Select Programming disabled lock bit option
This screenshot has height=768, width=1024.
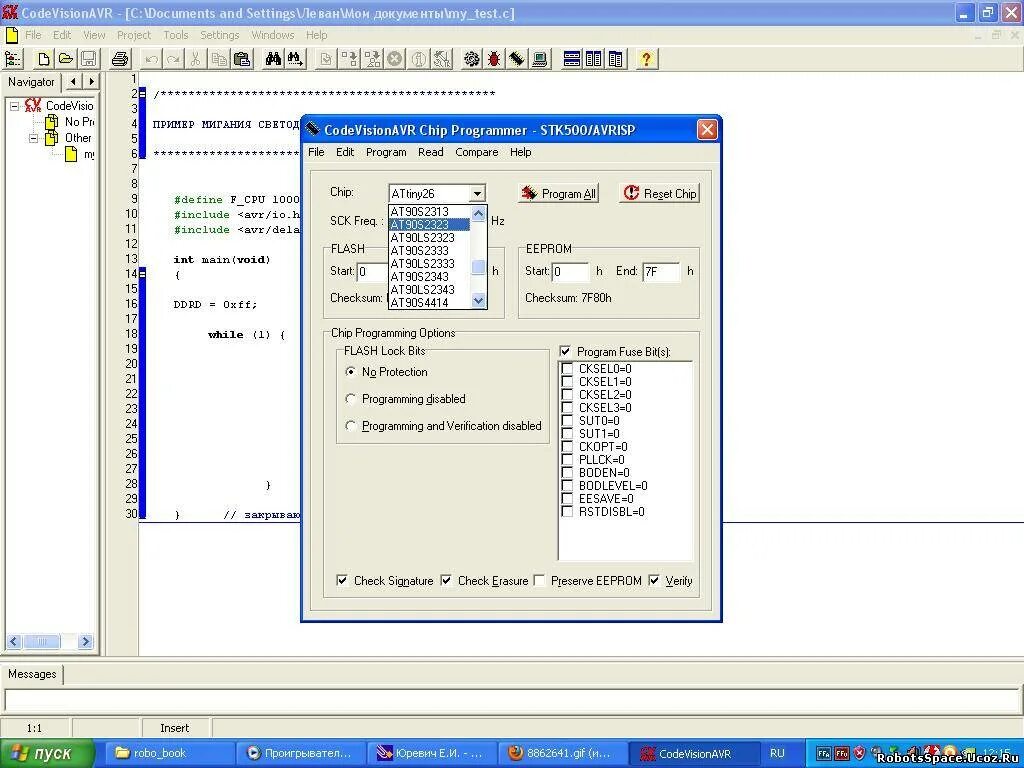pyautogui.click(x=351, y=399)
